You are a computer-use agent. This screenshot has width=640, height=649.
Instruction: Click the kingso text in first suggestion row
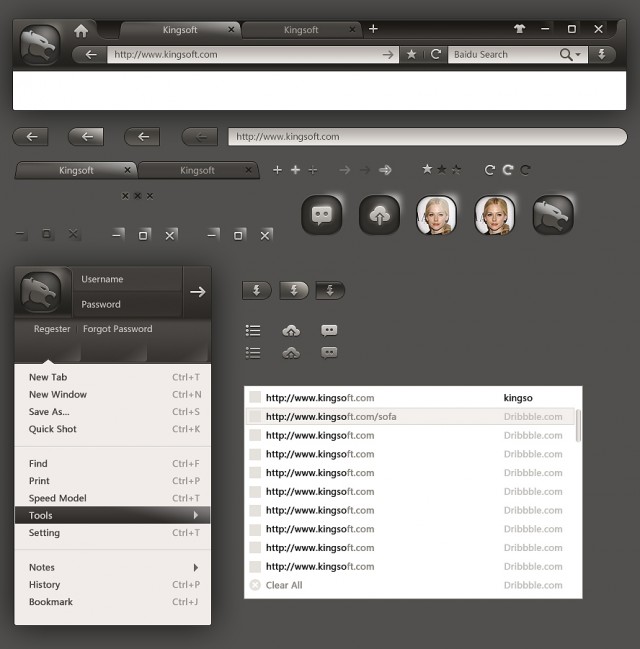518,398
